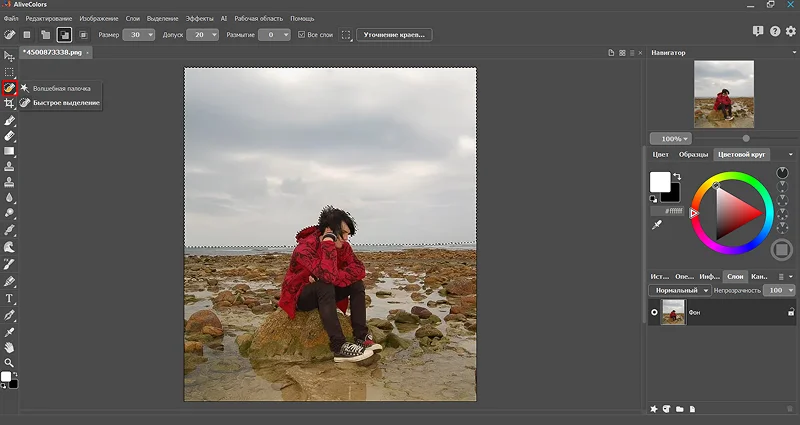Click the Navigator preview thumbnail

pos(723,94)
